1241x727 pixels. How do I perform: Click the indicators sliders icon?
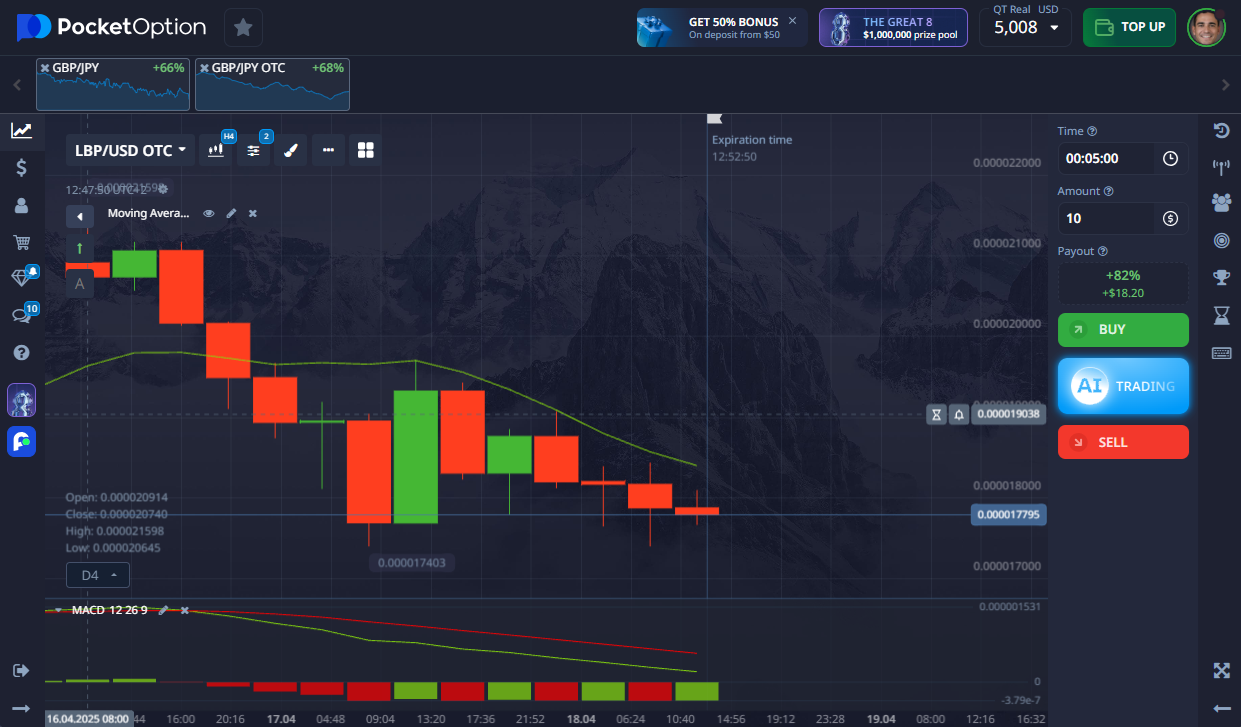coord(253,150)
